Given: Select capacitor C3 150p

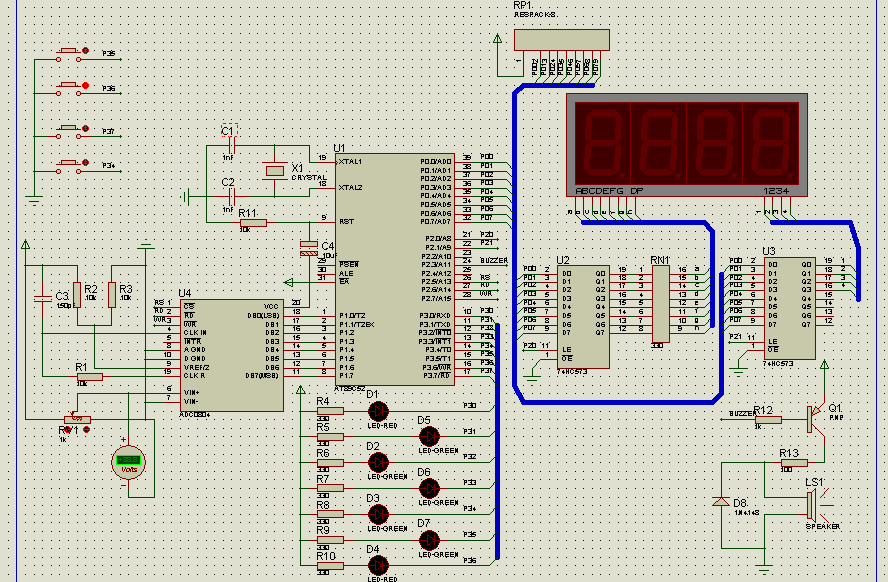Looking at the screenshot, I should point(42,298).
